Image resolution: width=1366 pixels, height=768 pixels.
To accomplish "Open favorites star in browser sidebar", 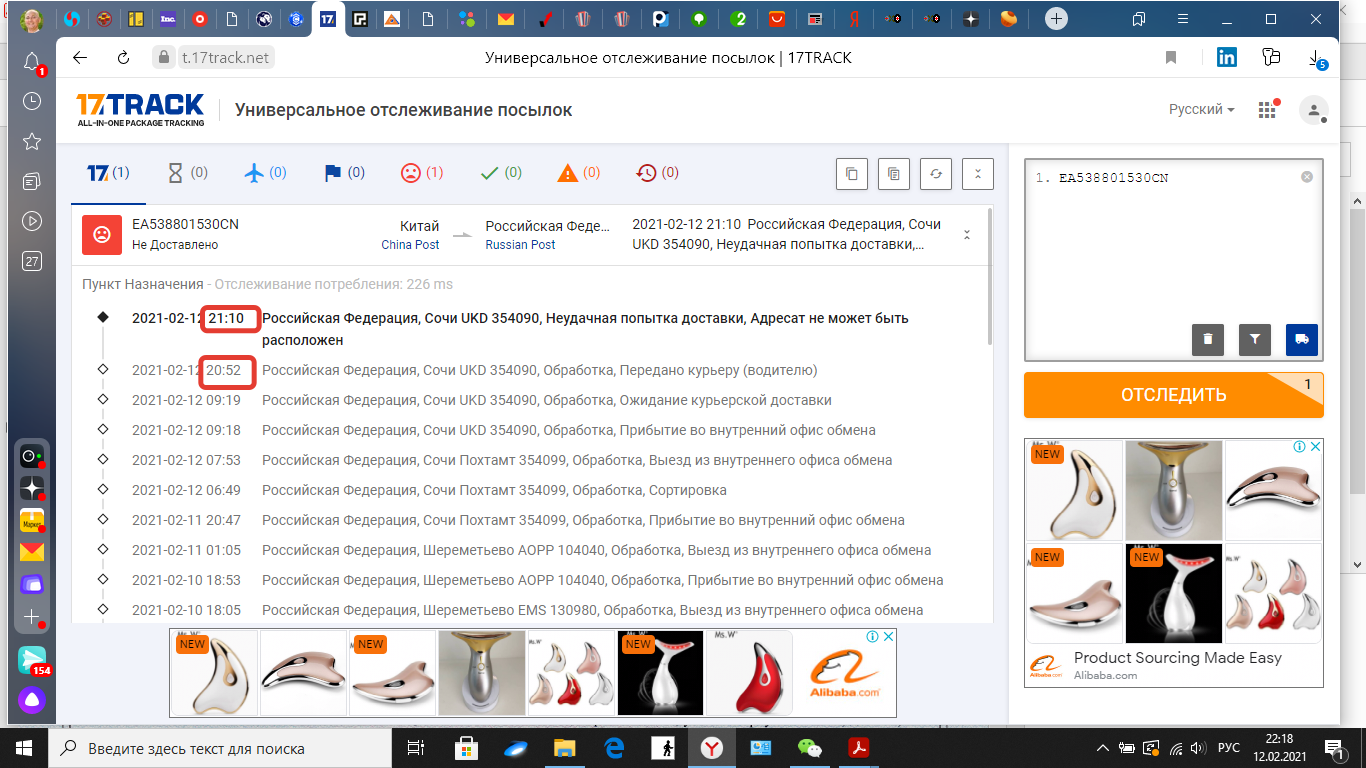I will (x=32, y=141).
